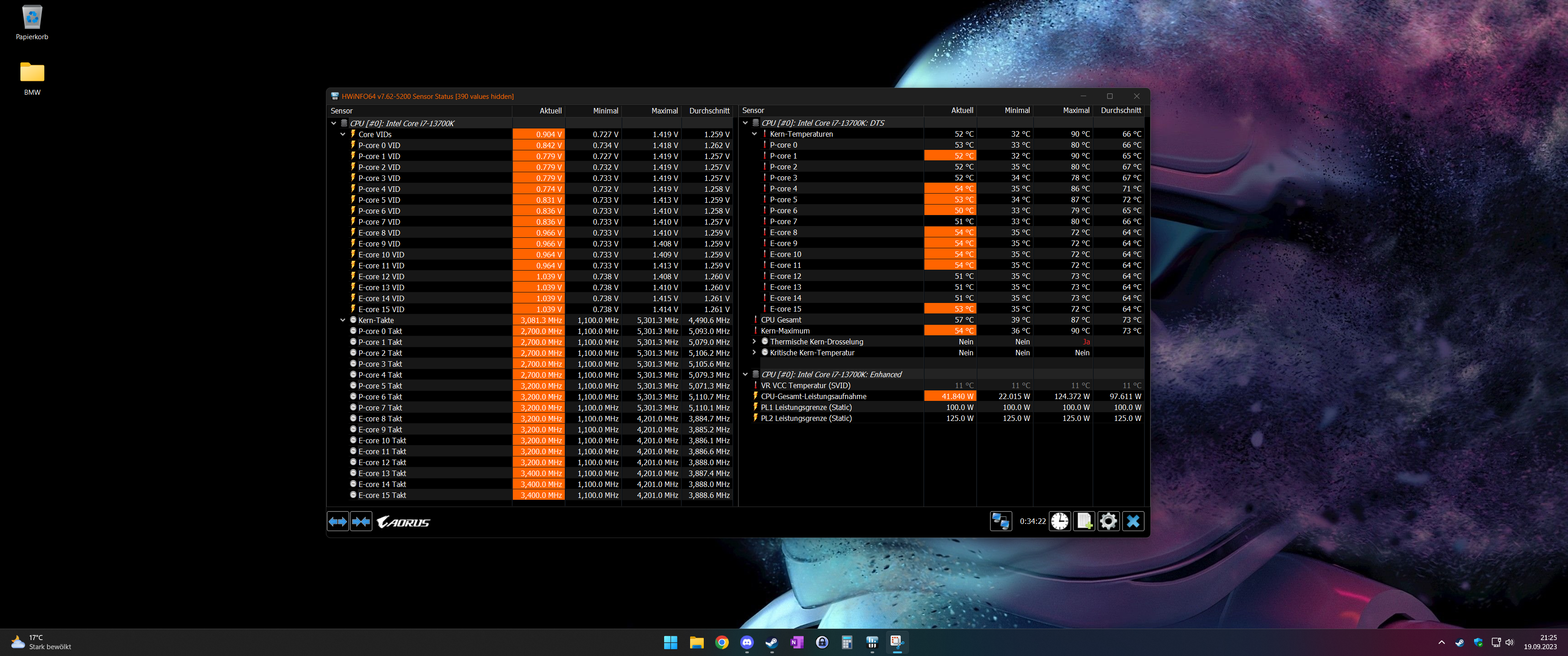Open Discord from the taskbar

coord(747,643)
